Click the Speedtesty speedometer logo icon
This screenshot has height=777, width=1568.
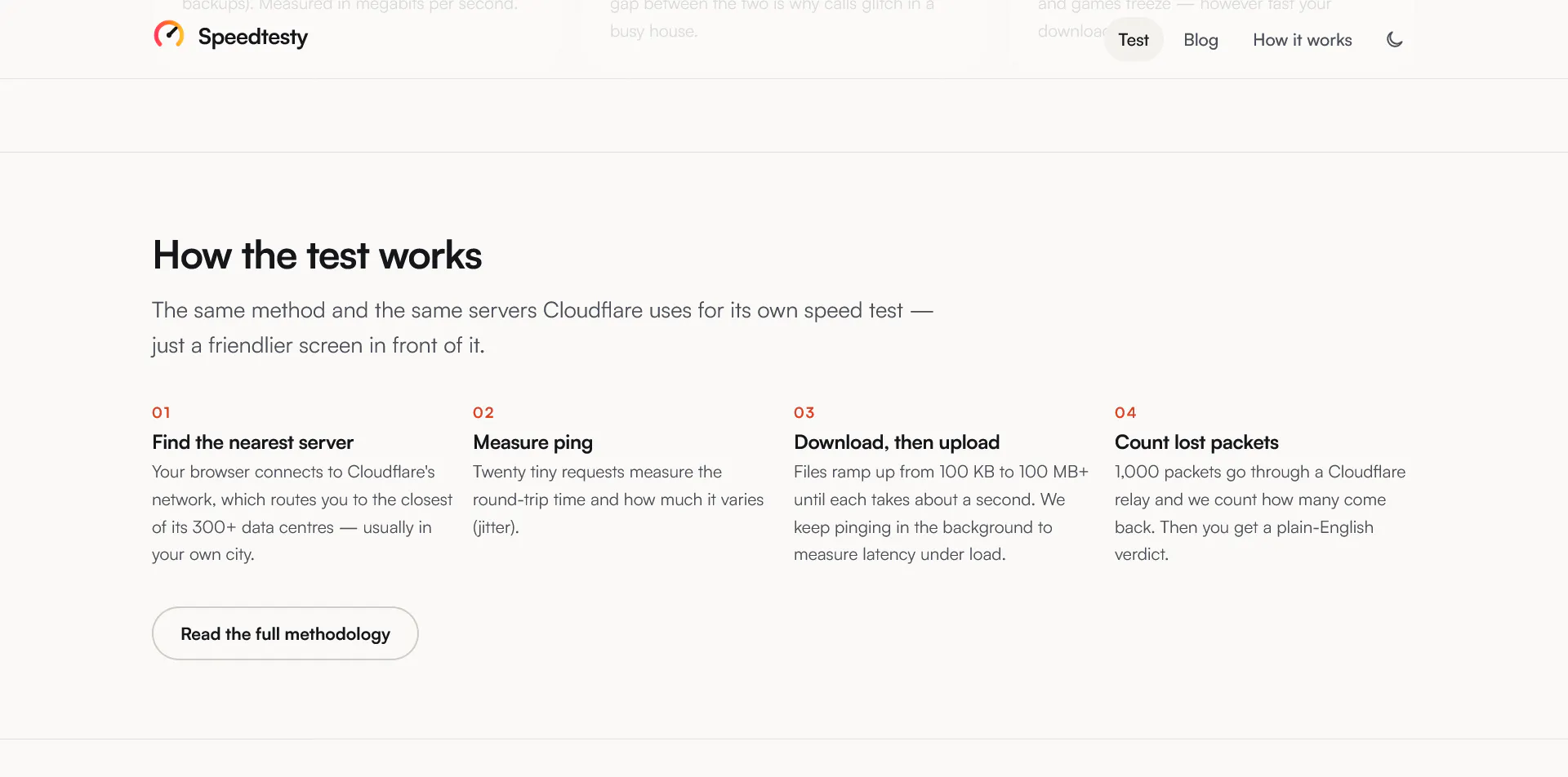tap(169, 35)
